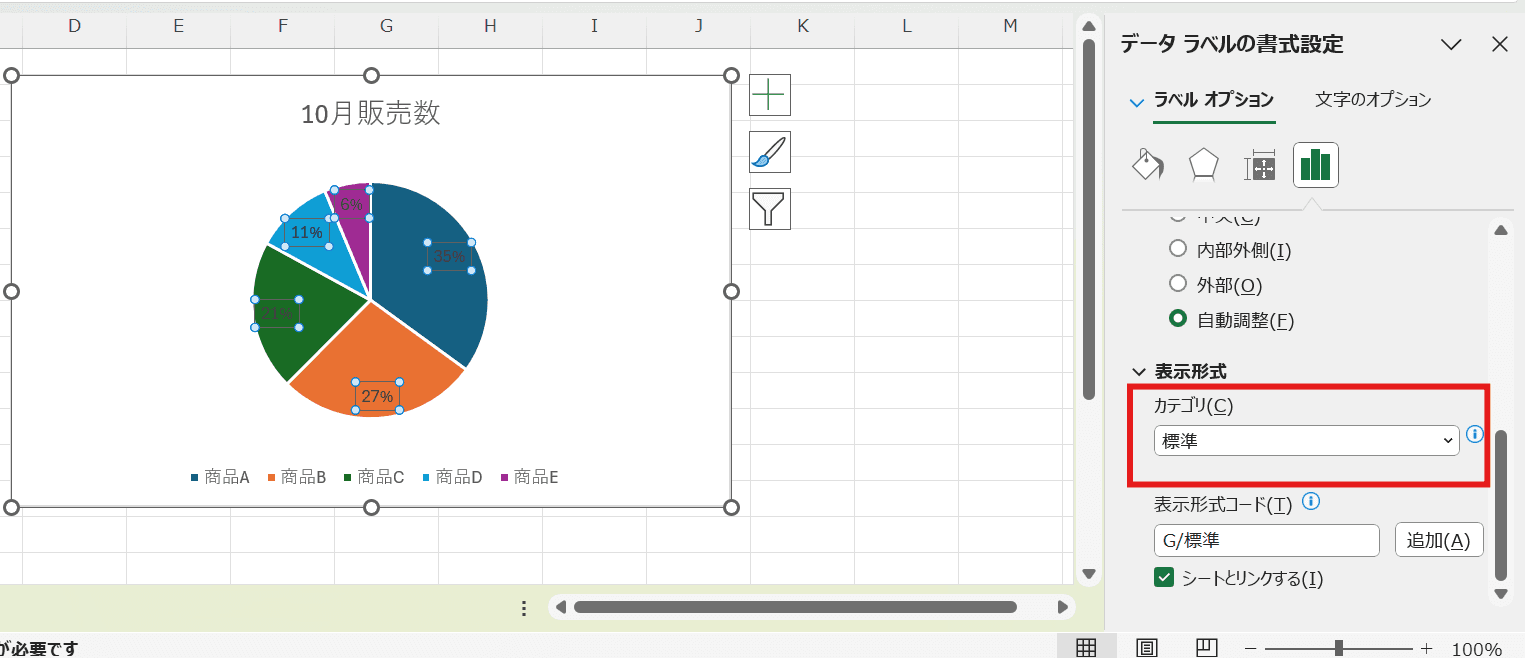1525x658 pixels.
Task: Click the info icon beside カテゴリ dropdown
Action: pos(1474,434)
